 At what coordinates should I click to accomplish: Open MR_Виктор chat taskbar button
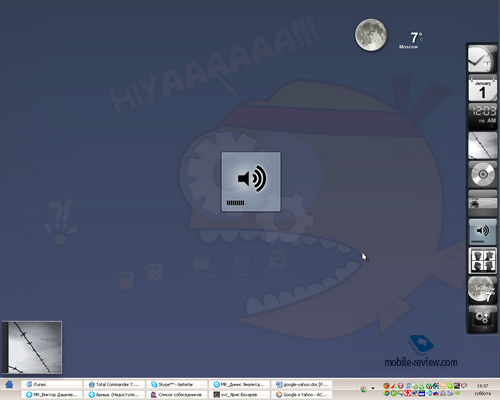click(x=52, y=394)
